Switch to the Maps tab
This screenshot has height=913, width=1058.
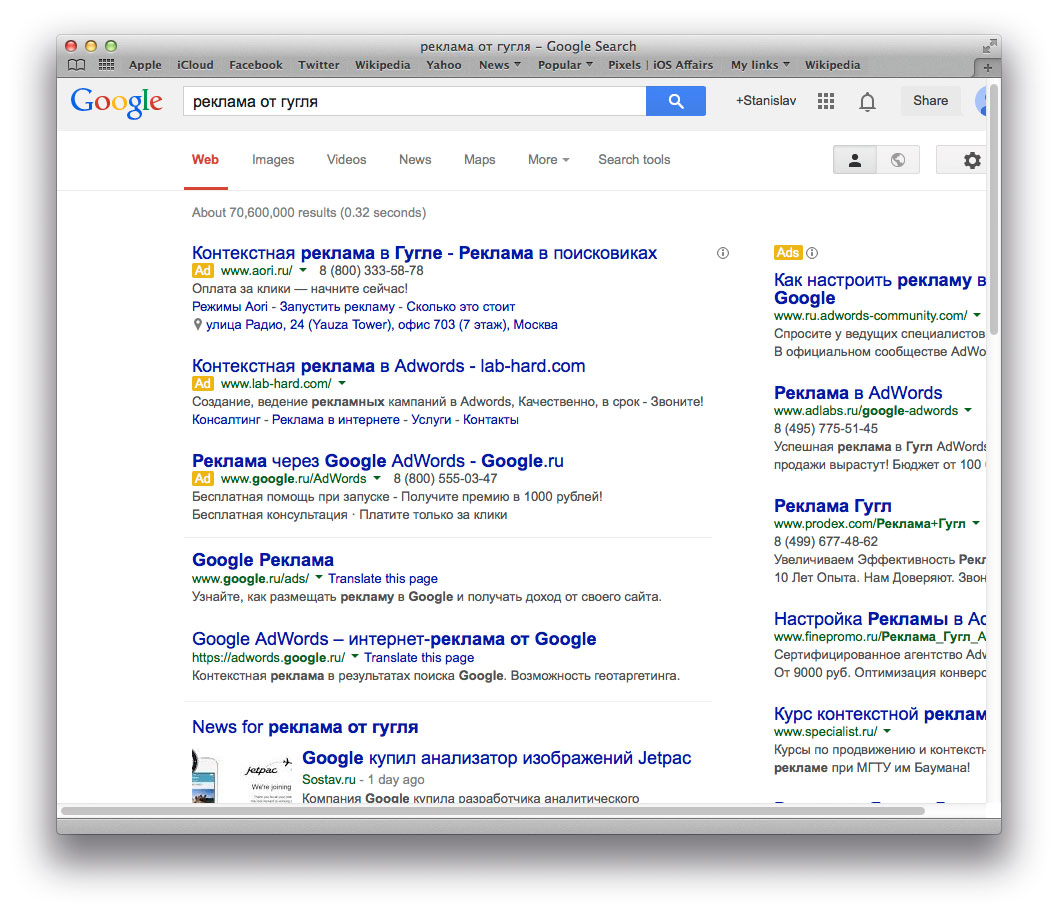tap(480, 160)
